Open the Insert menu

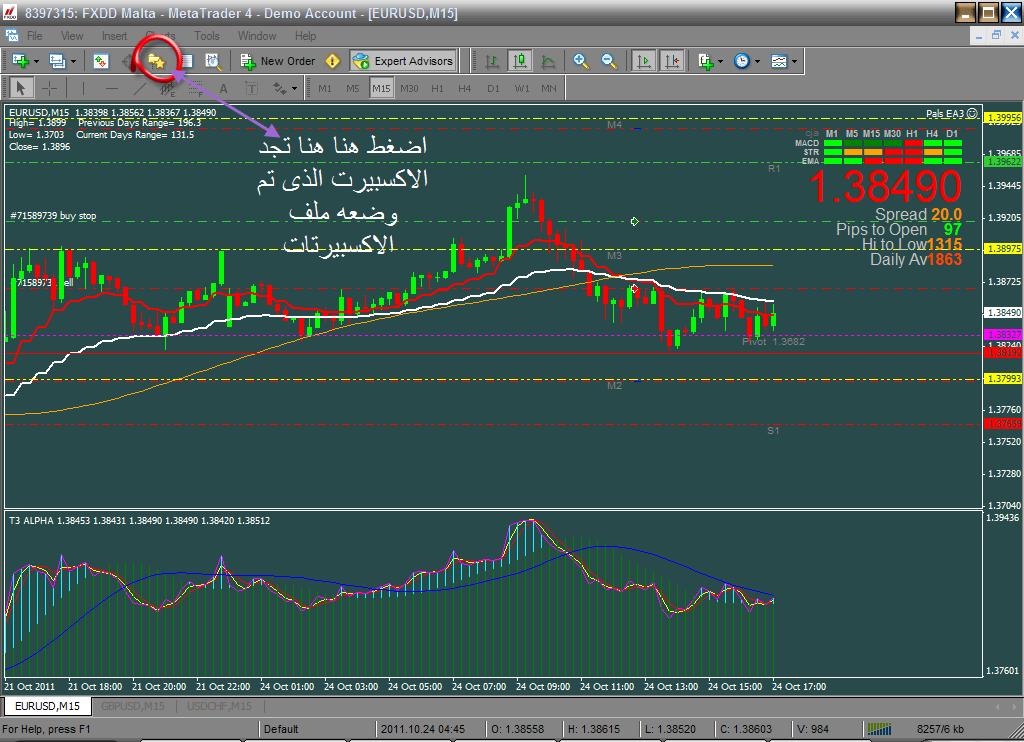[x=114, y=35]
